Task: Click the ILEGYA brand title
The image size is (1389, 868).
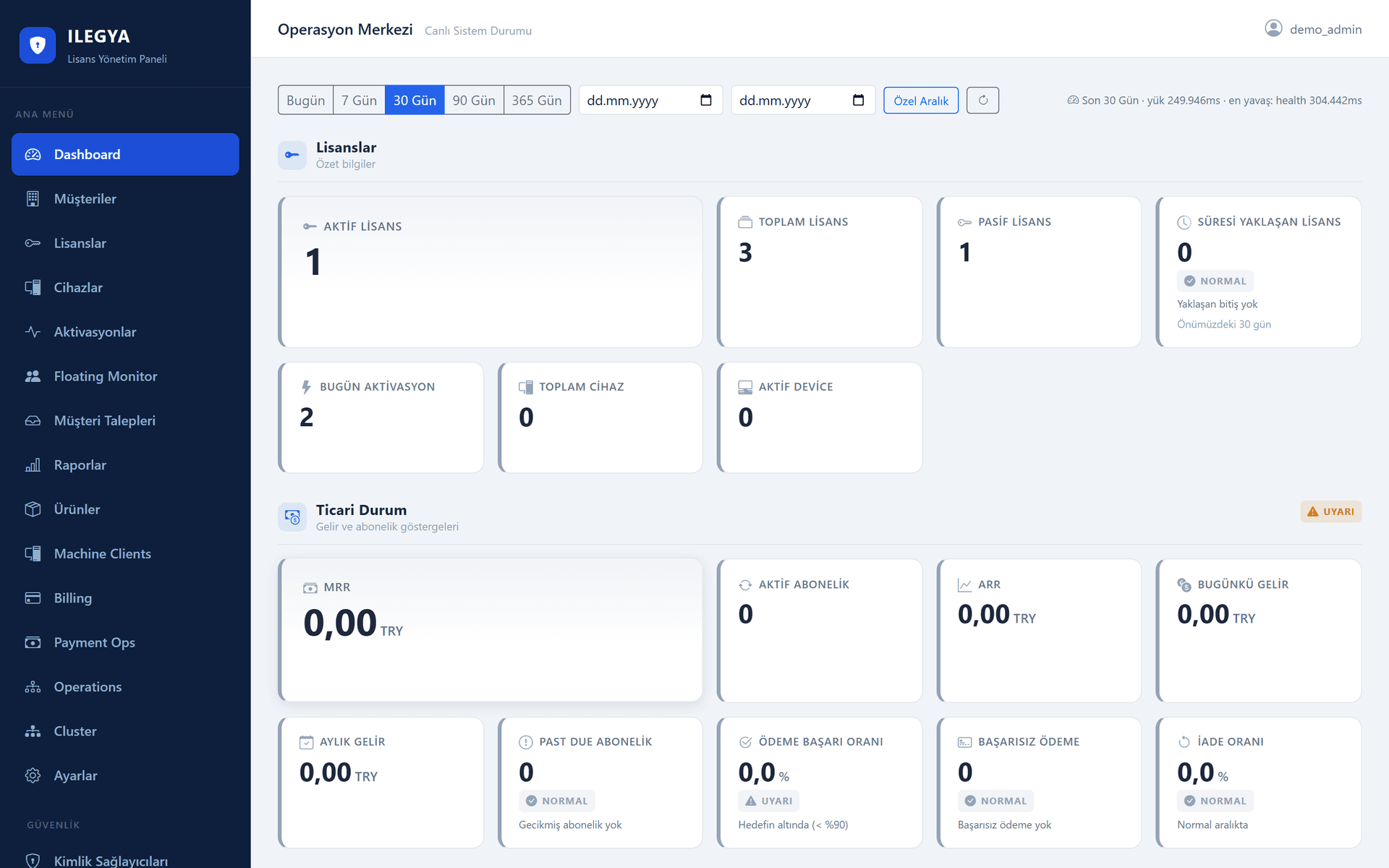Action: [98, 36]
